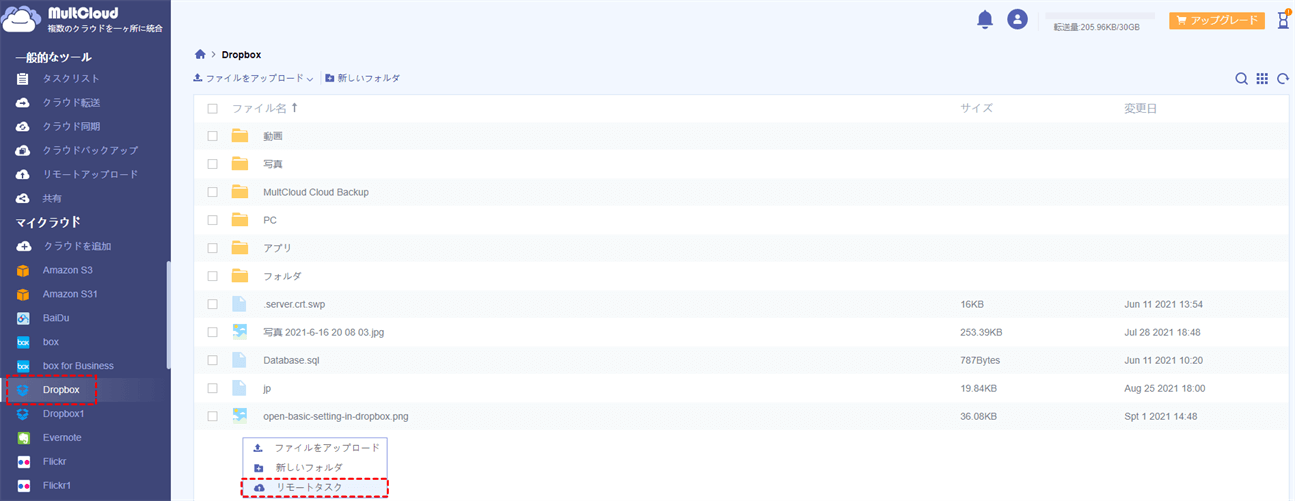Click the transfer quota progress bar
Viewport: 1295px width, 501px height.
click(x=1100, y=16)
